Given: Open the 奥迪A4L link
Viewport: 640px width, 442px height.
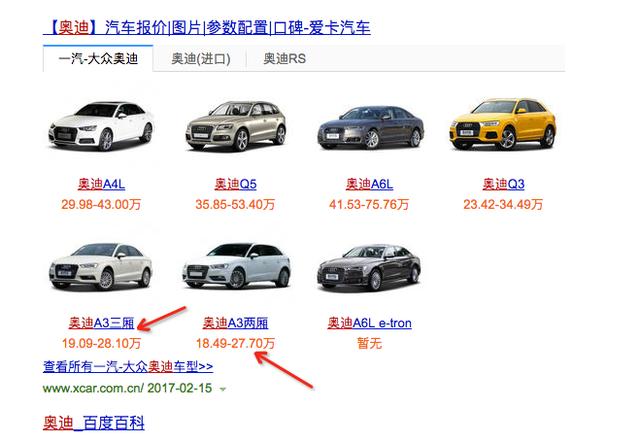Looking at the screenshot, I should point(101,184).
